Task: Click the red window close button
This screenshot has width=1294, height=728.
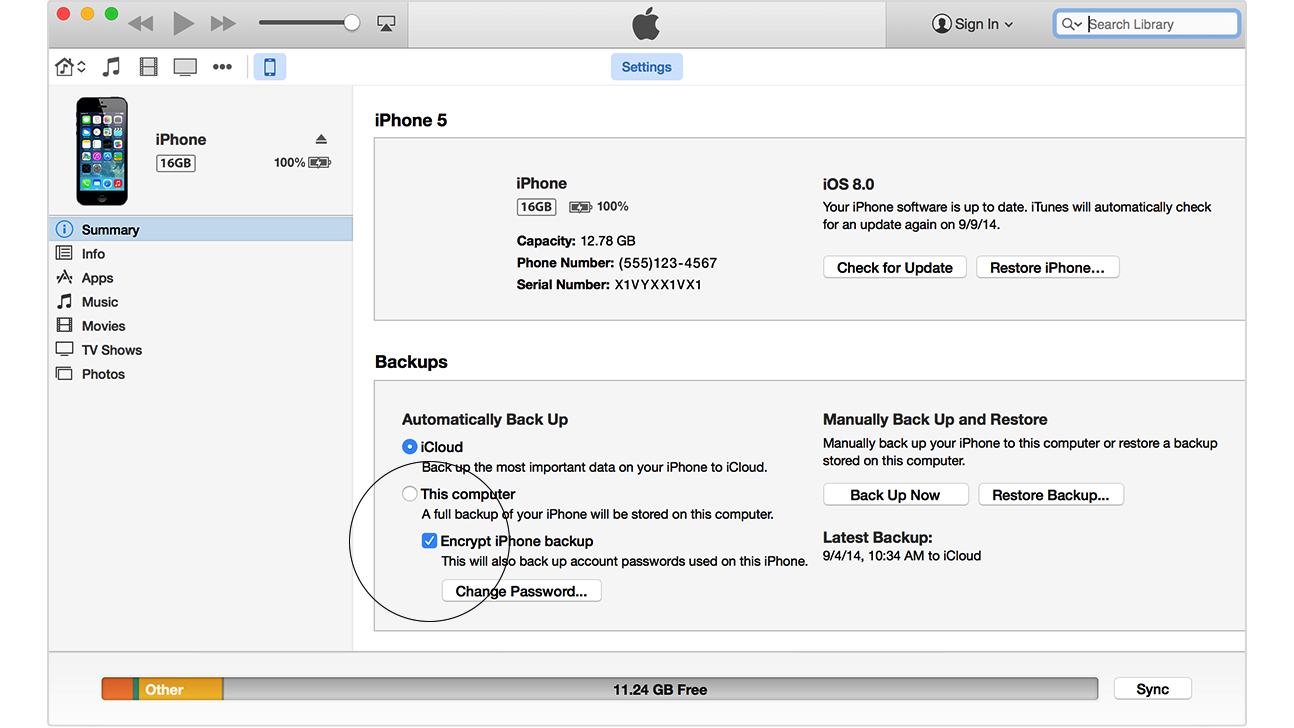Action: pos(63,14)
